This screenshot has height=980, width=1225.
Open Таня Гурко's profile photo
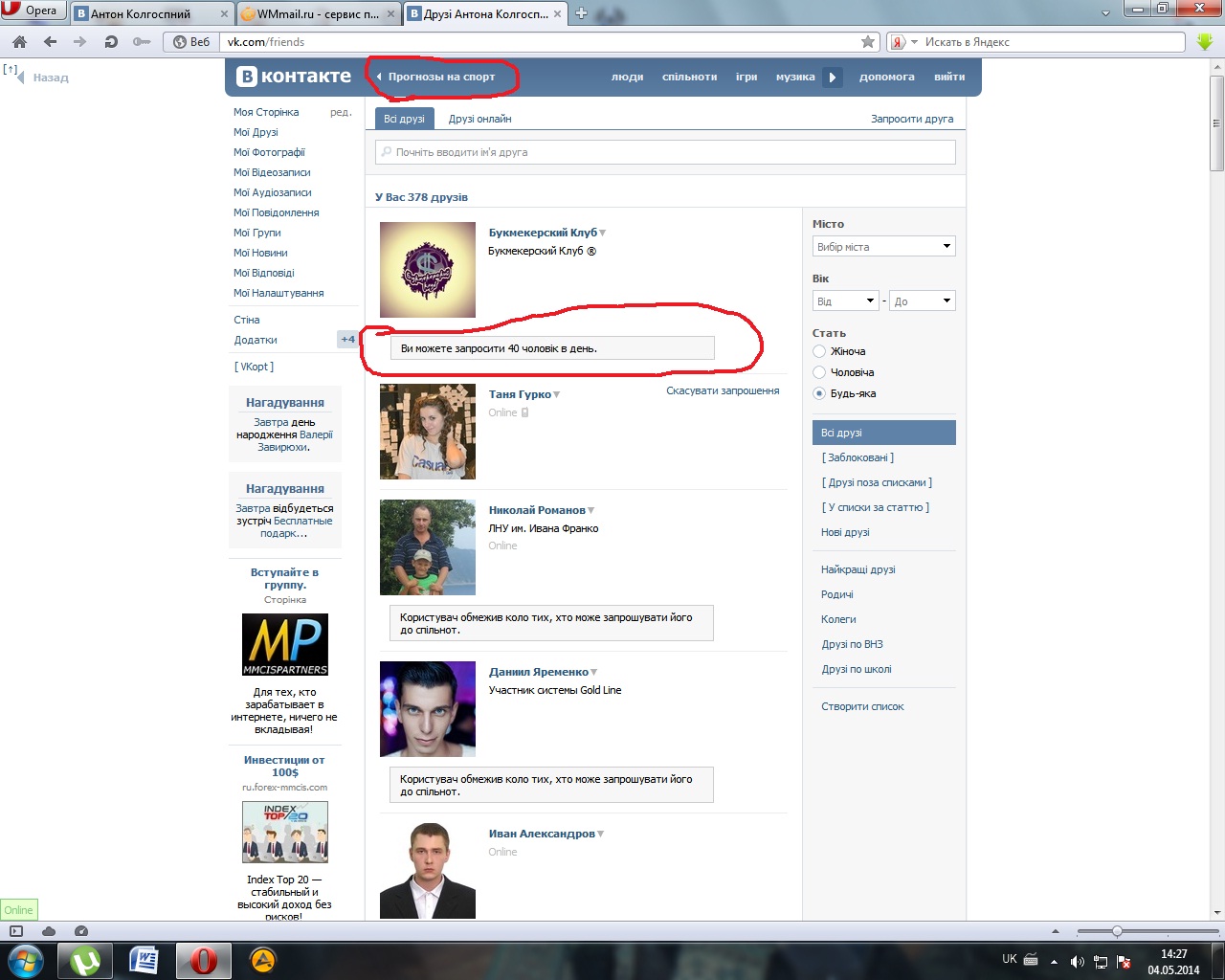(x=428, y=432)
